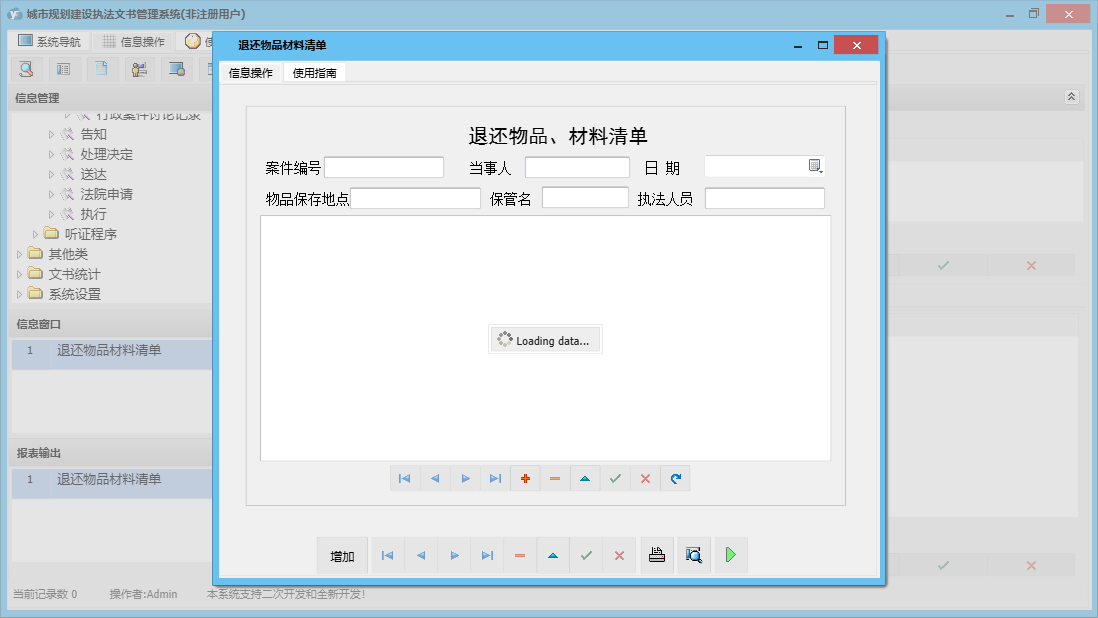Click the 案件编号 input field
Viewport: 1098px width, 618px height.
coord(383,167)
